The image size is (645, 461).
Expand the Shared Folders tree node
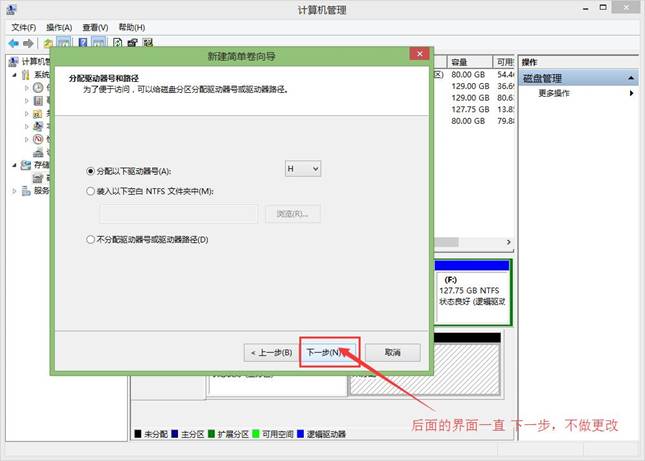pos(27,114)
